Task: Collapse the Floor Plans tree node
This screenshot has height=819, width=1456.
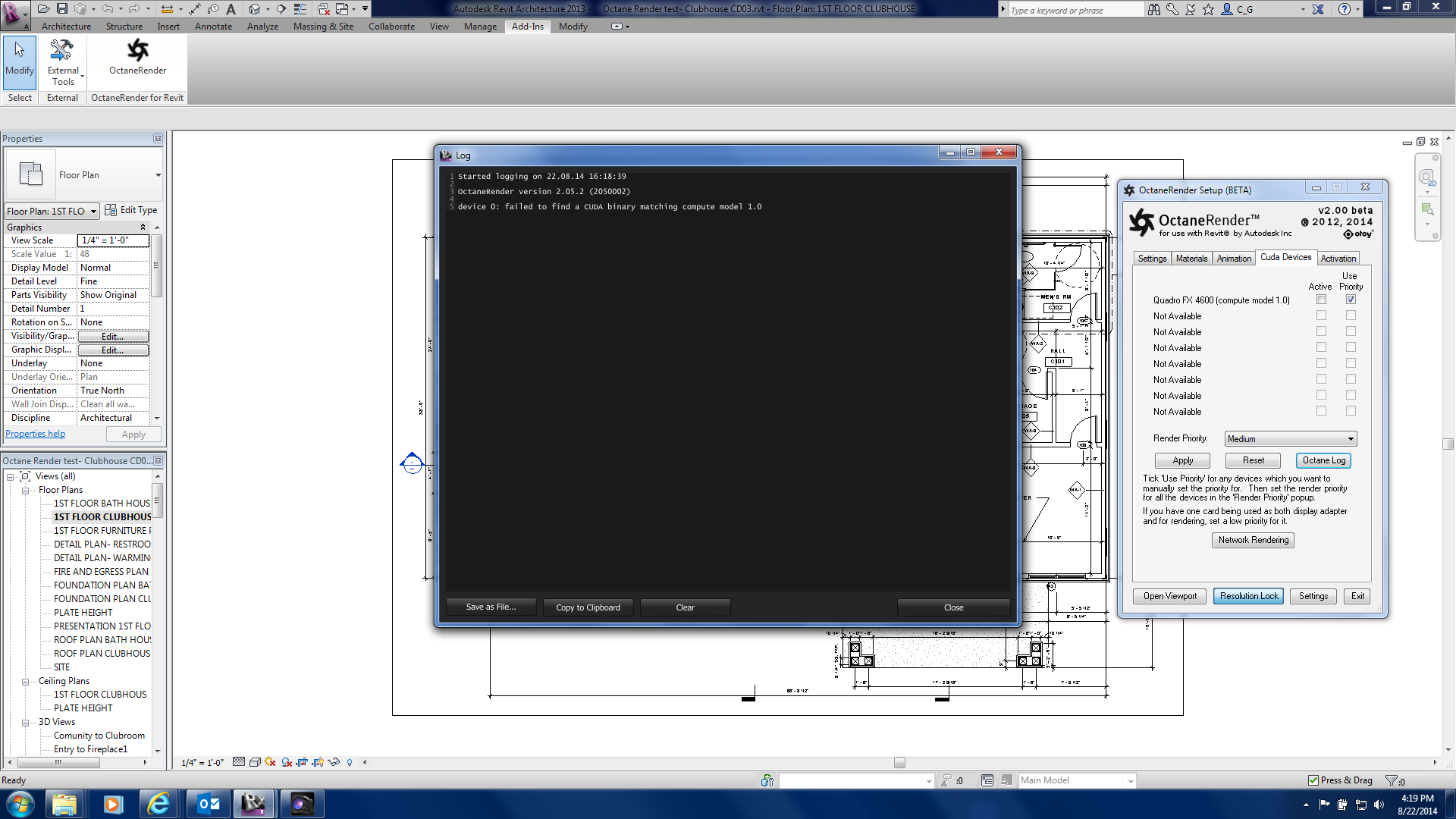Action: 25,491
